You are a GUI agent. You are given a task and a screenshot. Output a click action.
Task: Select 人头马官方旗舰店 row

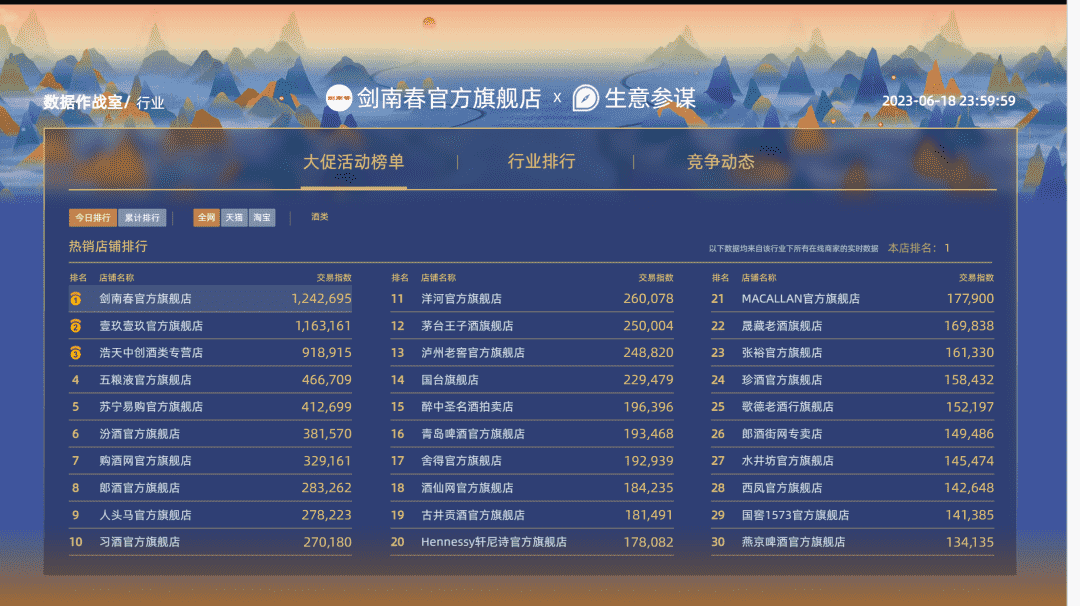tap(210, 515)
